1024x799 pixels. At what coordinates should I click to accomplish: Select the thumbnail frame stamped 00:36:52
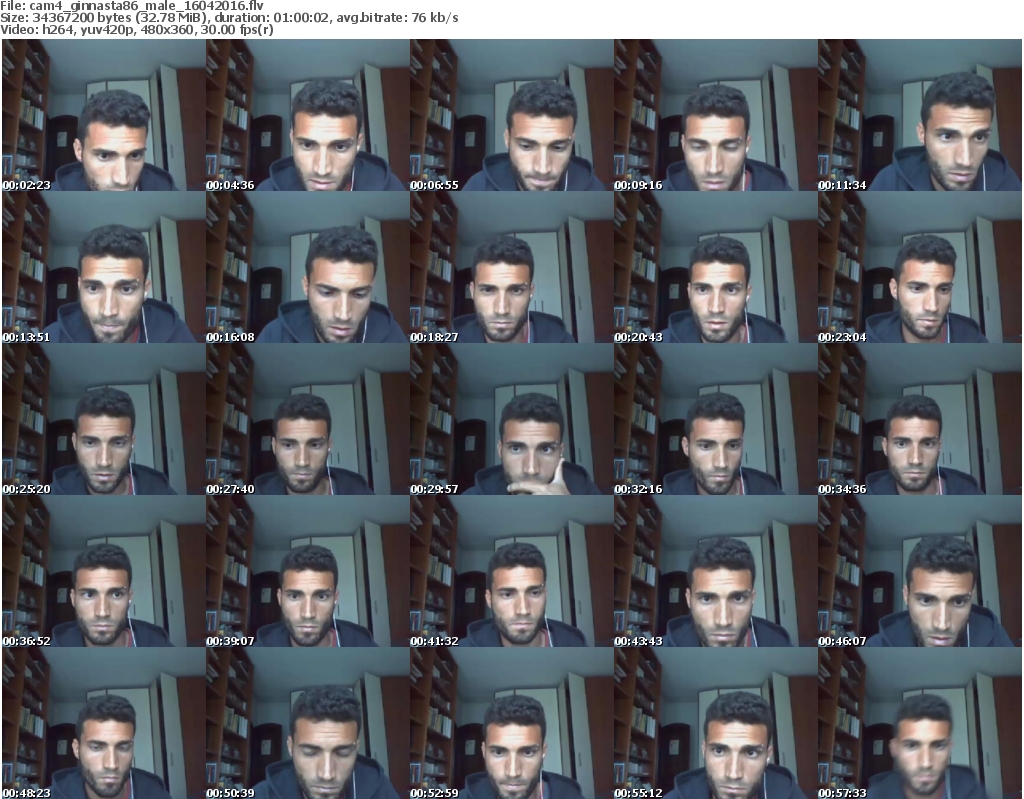point(104,572)
